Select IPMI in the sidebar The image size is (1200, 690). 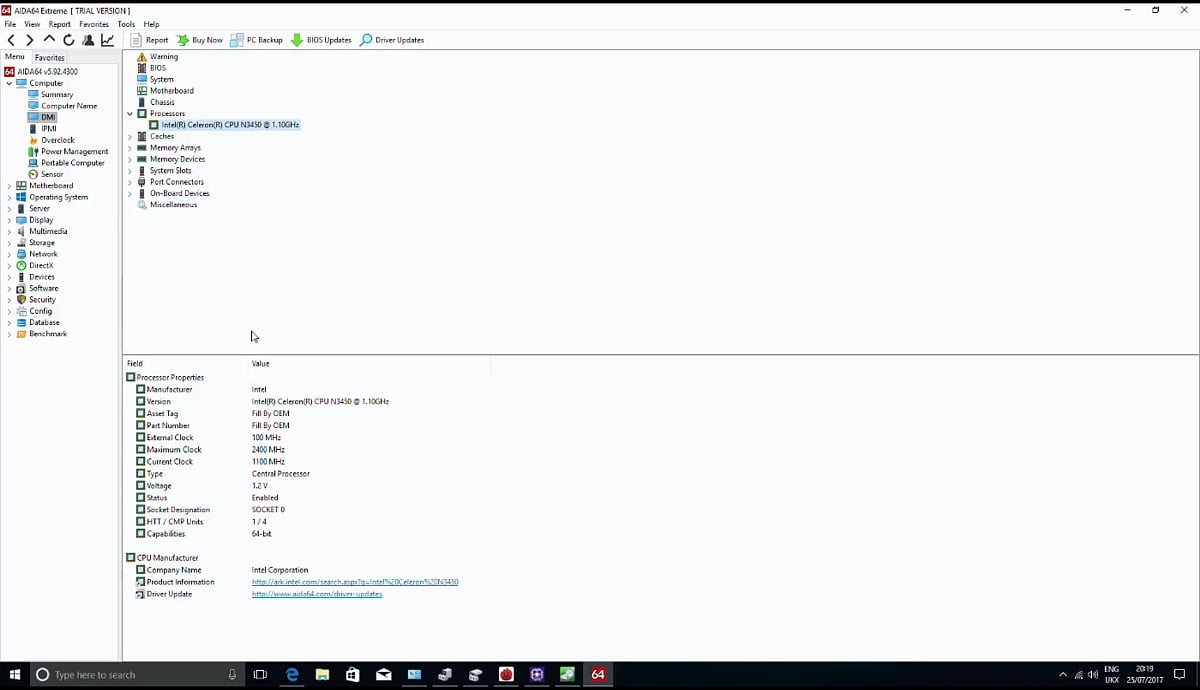(x=49, y=129)
